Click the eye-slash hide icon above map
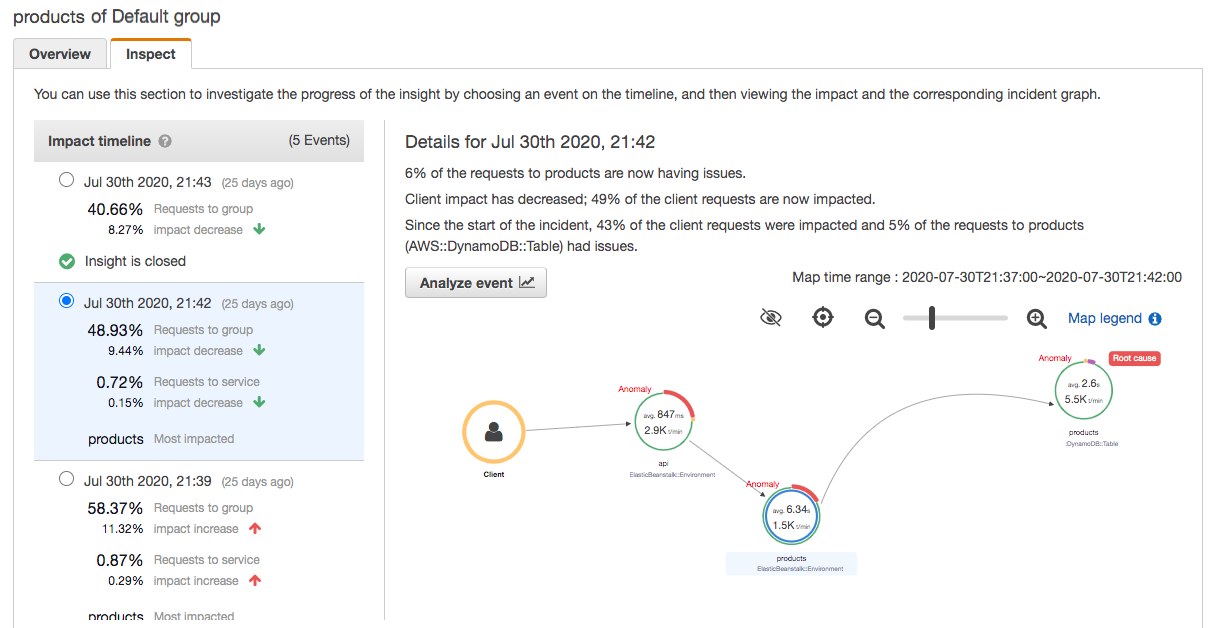The image size is (1215, 628). point(770,318)
